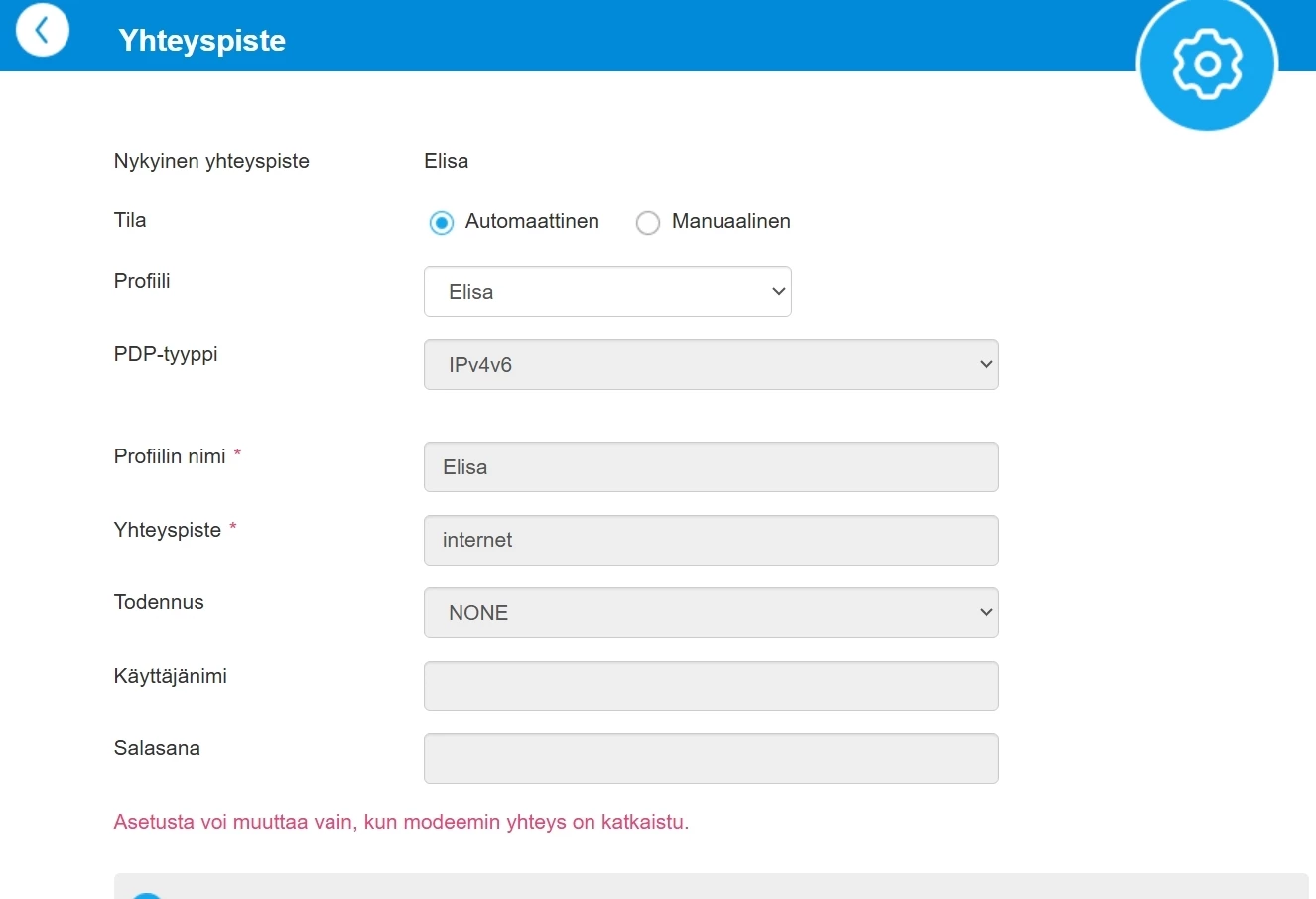Click the Käyttäjänimi input field

coord(711,687)
